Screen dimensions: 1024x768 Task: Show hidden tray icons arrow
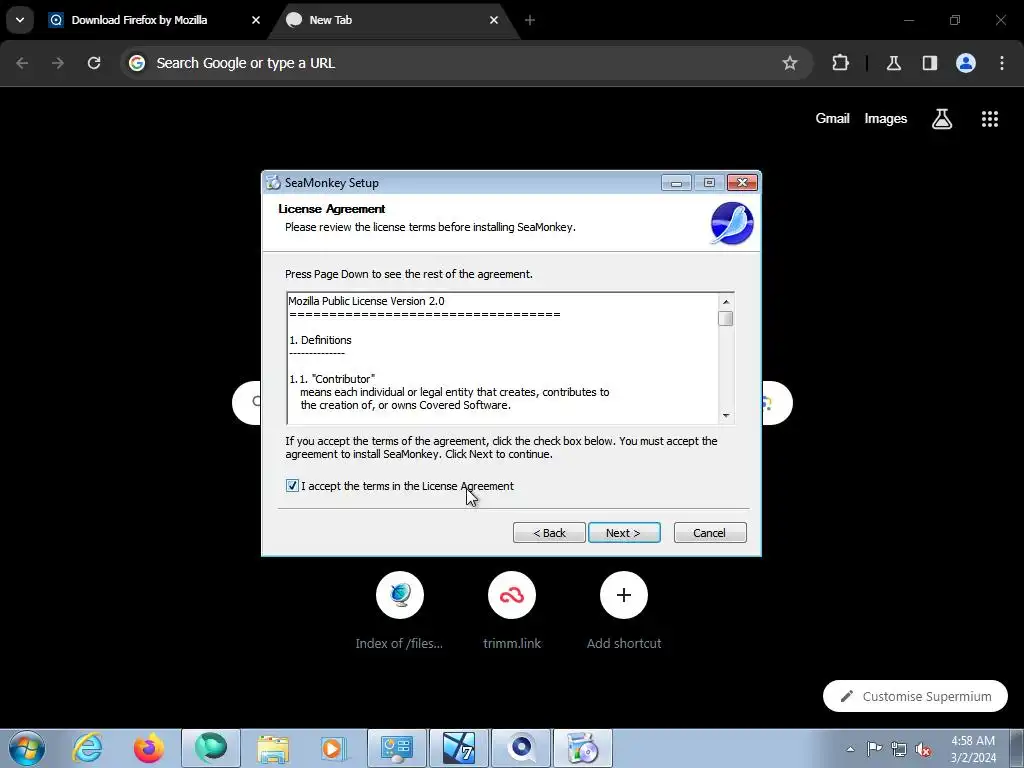850,749
